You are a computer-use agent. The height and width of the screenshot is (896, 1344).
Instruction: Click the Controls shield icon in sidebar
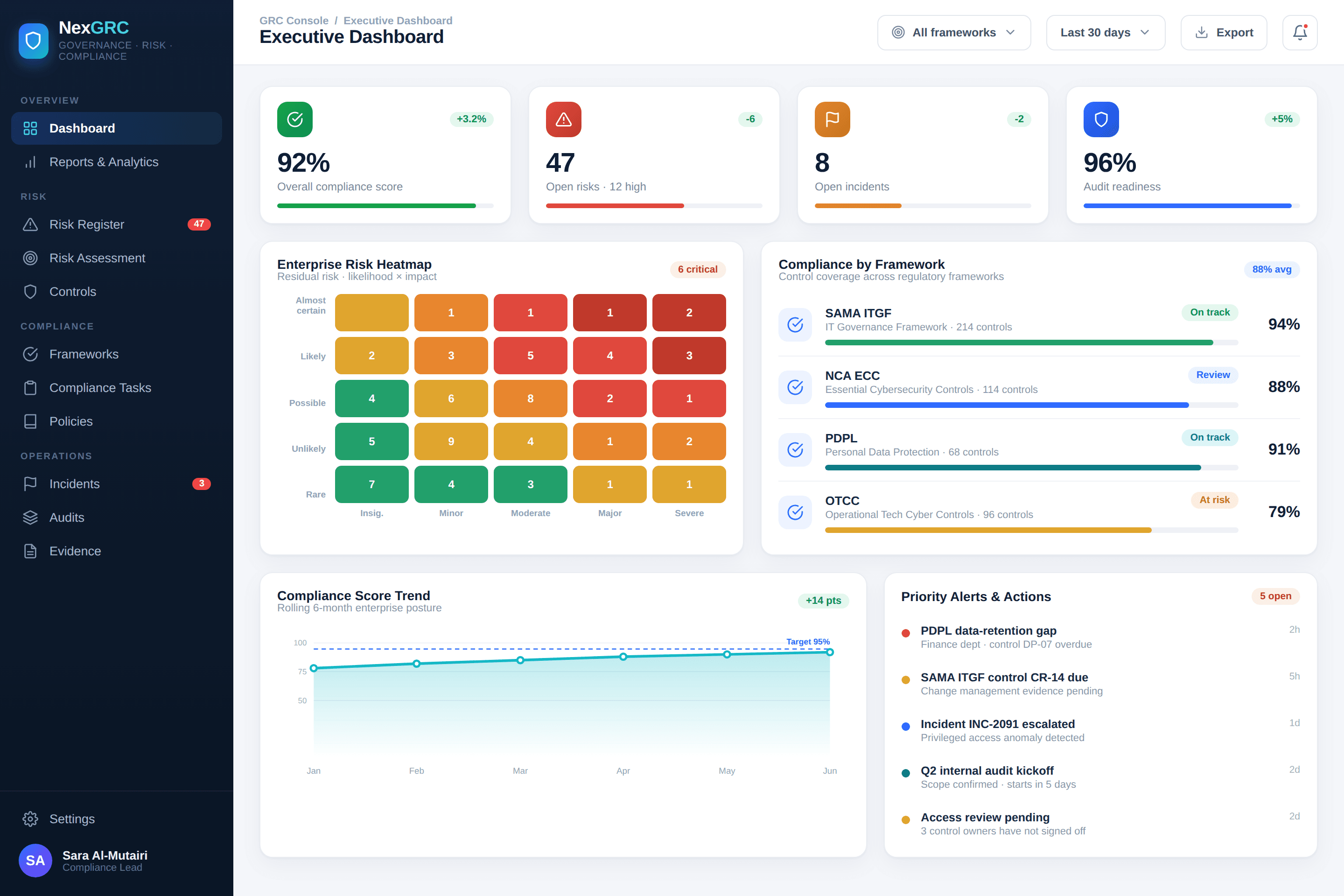tap(30, 291)
